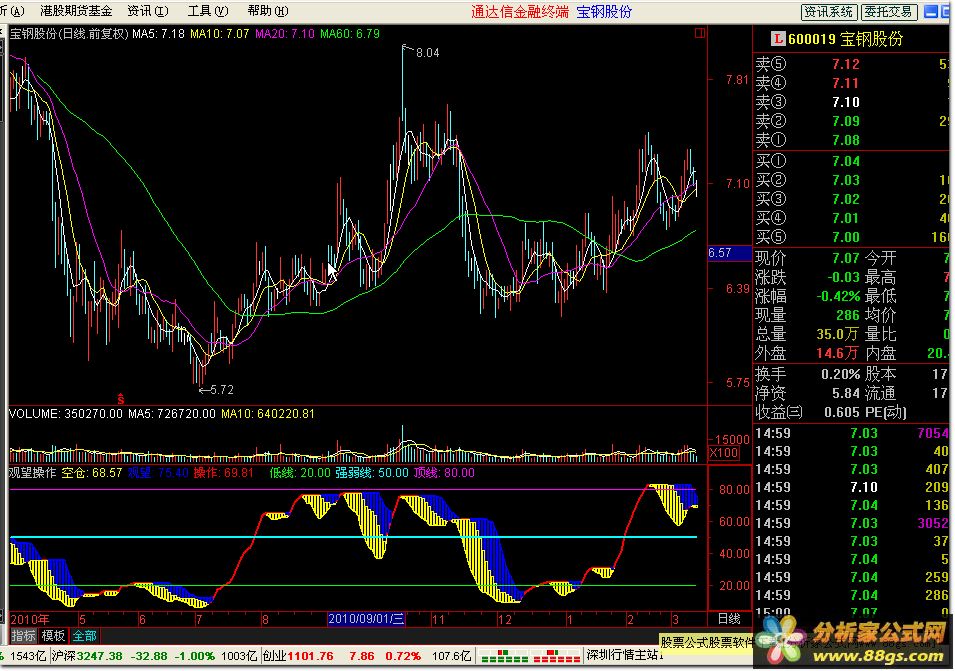Click the 宝钢股份(日线.前复权) chart title
Screen dimensions: 955x671
[x=69, y=34]
